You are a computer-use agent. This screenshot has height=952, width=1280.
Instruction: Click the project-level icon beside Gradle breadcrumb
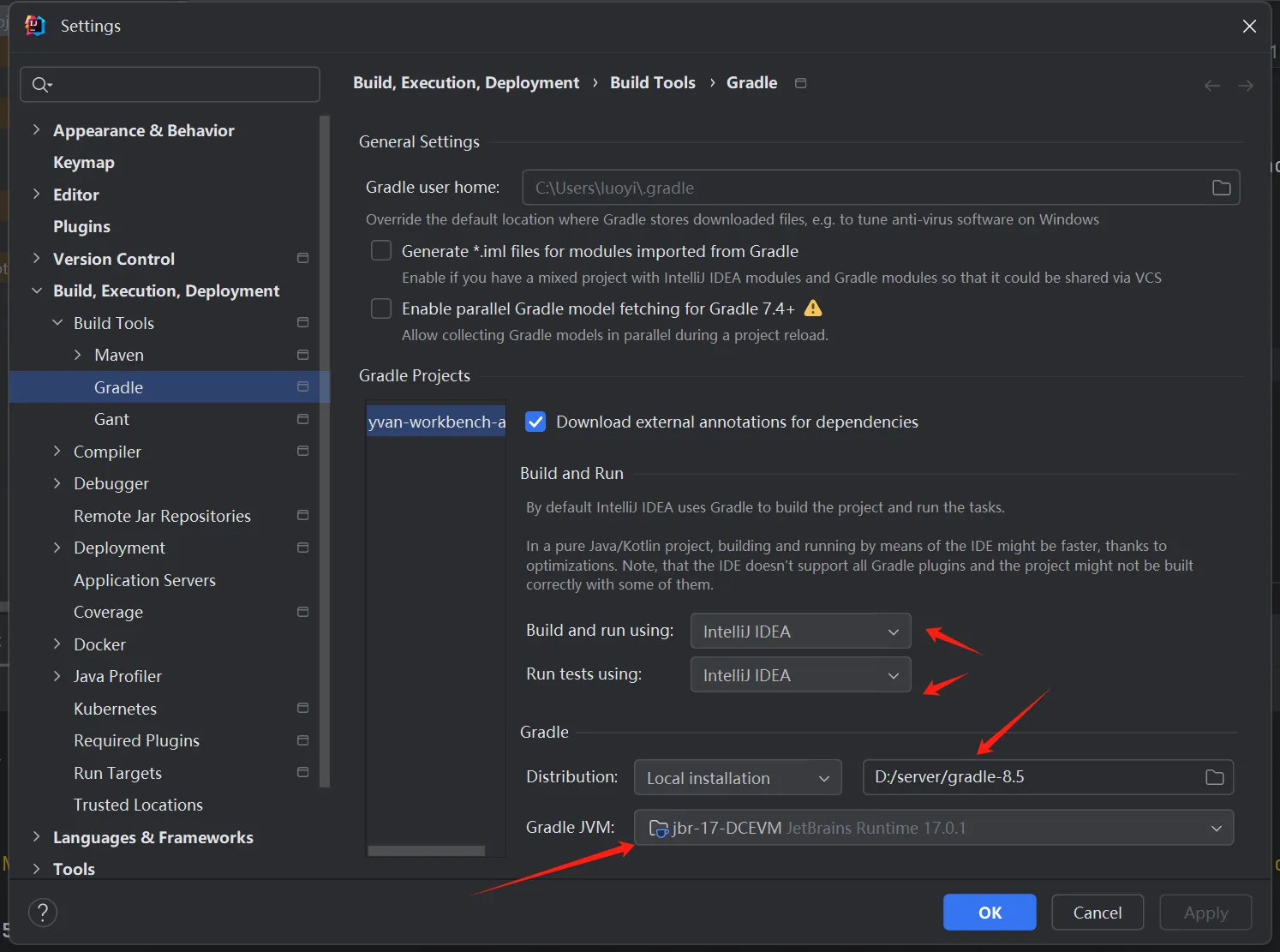800,83
